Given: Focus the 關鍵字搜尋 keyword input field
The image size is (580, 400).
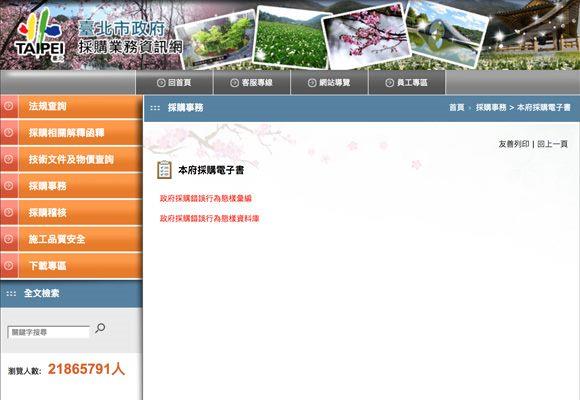Looking at the screenshot, I should pyautogui.click(x=48, y=332).
